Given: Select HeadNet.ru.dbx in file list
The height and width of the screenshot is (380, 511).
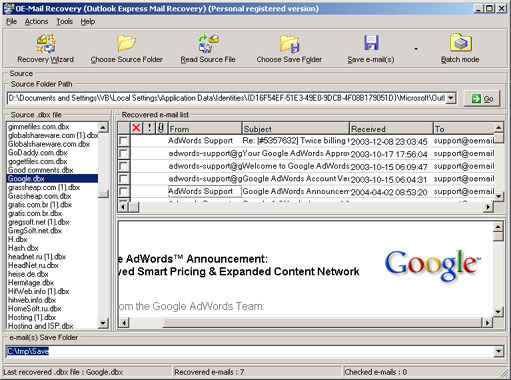Looking at the screenshot, I should [33, 265].
